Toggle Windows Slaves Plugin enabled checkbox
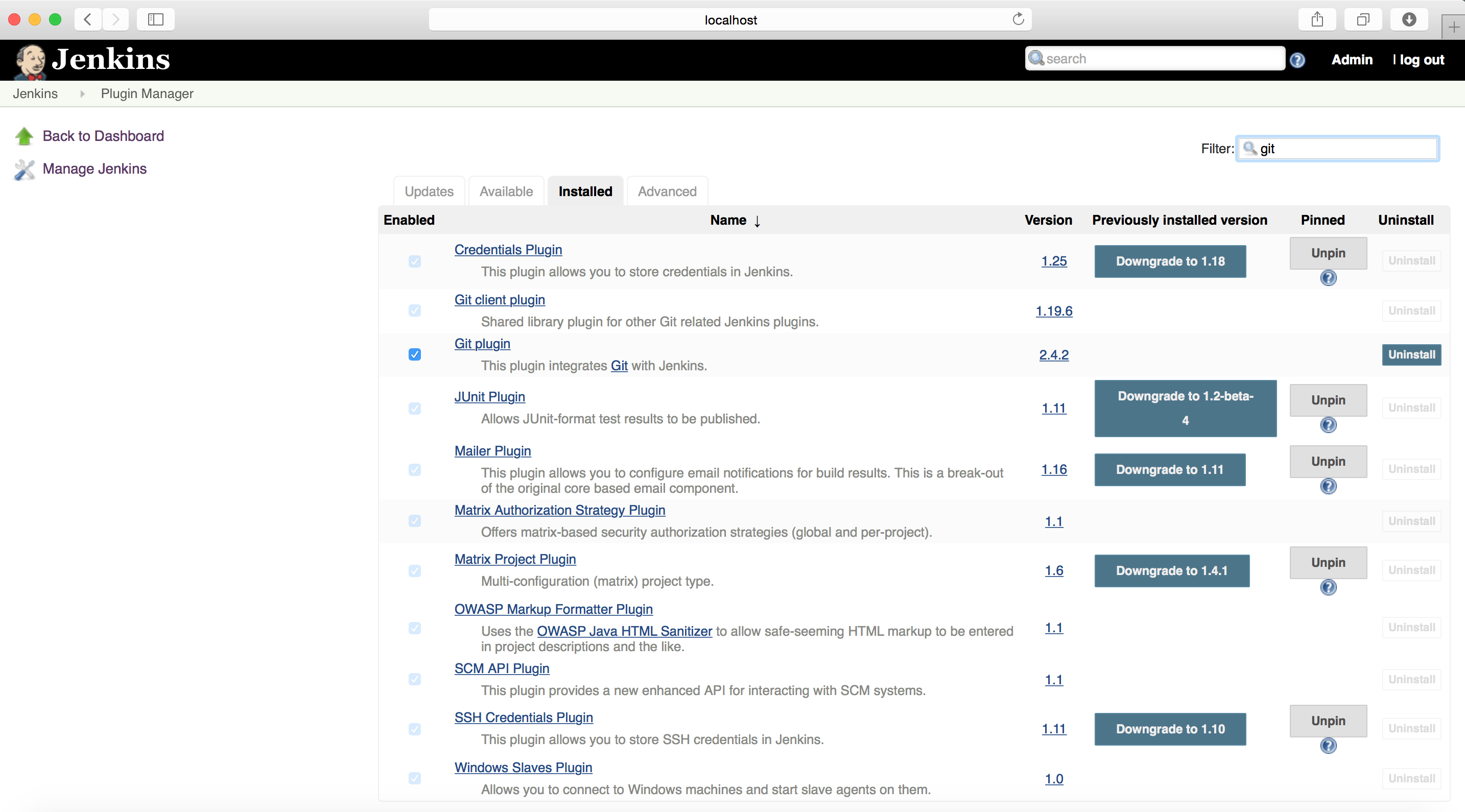Image resolution: width=1465 pixels, height=812 pixels. click(415, 778)
